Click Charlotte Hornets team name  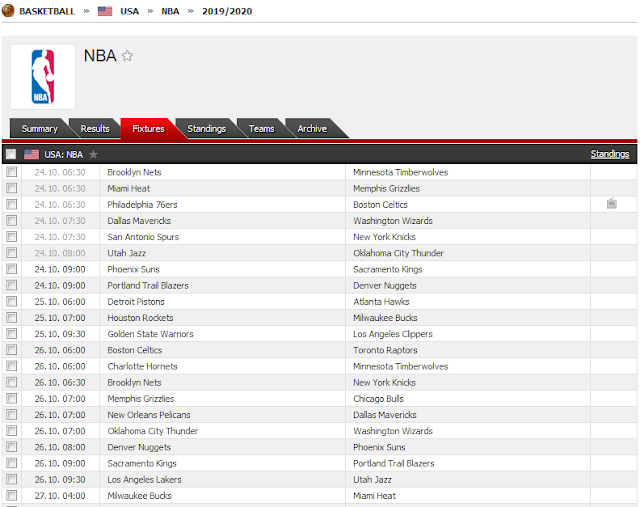coord(142,366)
